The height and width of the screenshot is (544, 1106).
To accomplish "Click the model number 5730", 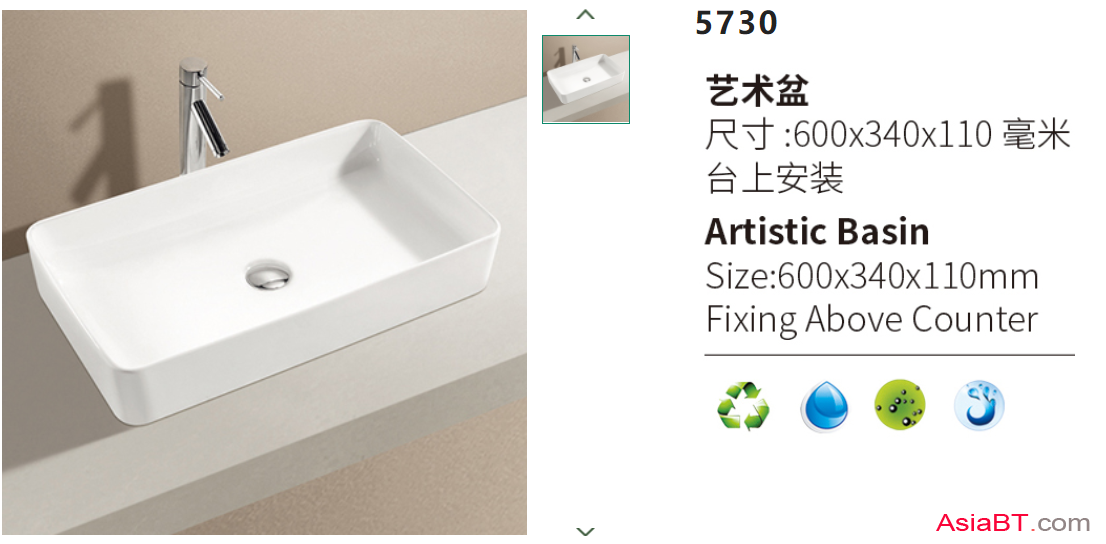I will pos(736,23).
